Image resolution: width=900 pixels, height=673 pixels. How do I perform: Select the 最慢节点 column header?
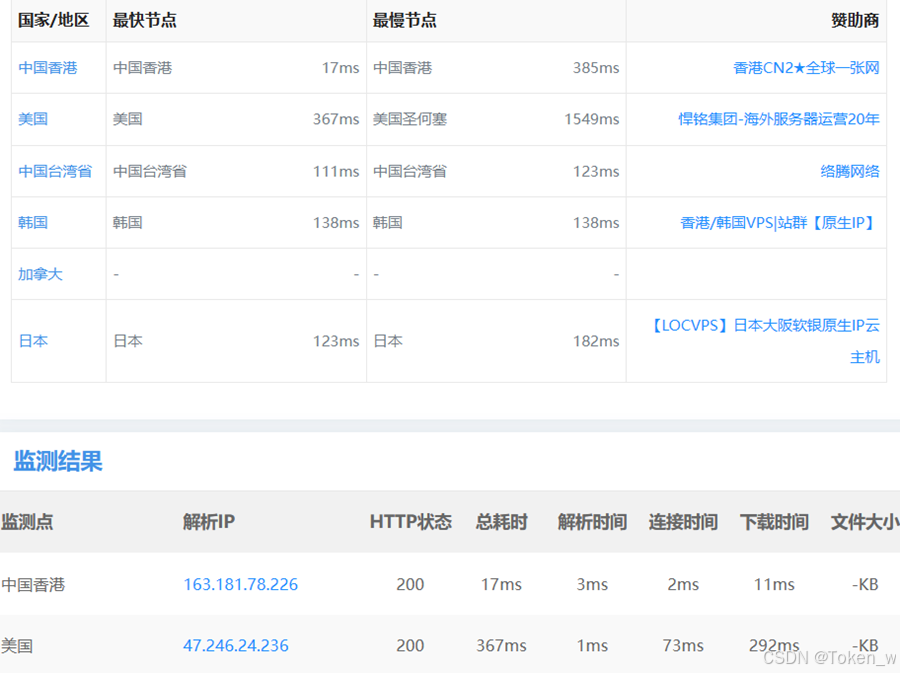click(x=405, y=20)
